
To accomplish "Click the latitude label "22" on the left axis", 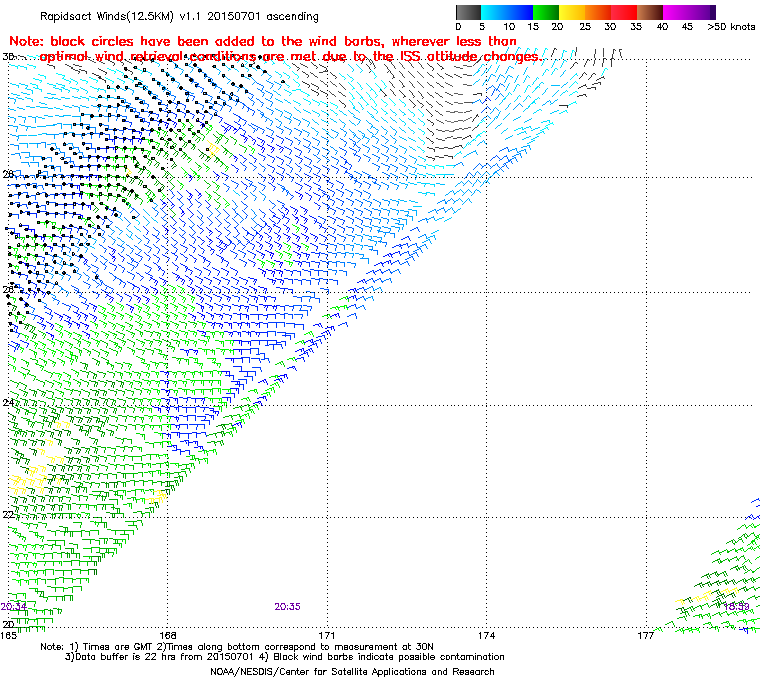I will pyautogui.click(x=8, y=514).
